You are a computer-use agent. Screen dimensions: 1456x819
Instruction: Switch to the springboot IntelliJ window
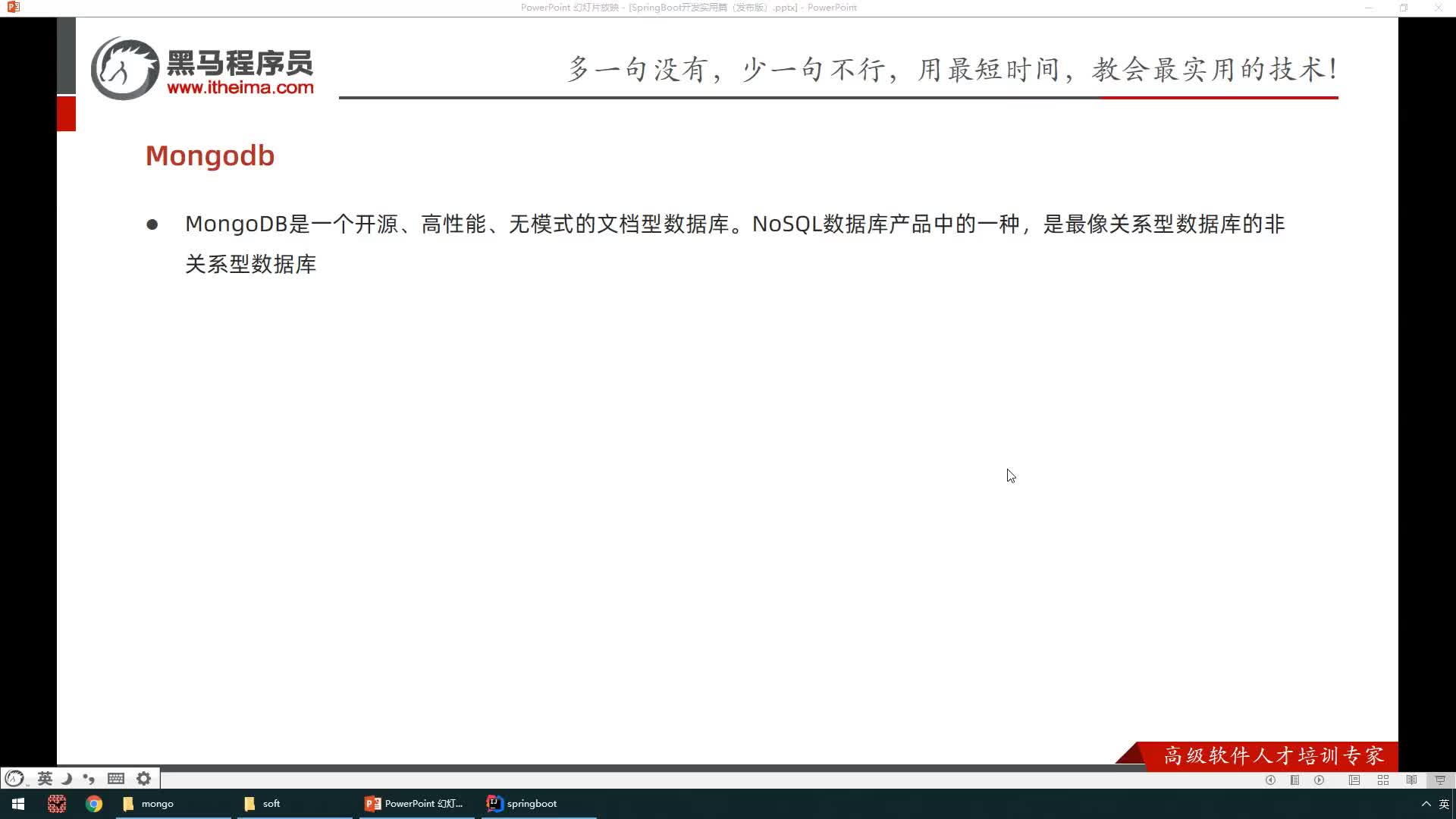(x=538, y=804)
